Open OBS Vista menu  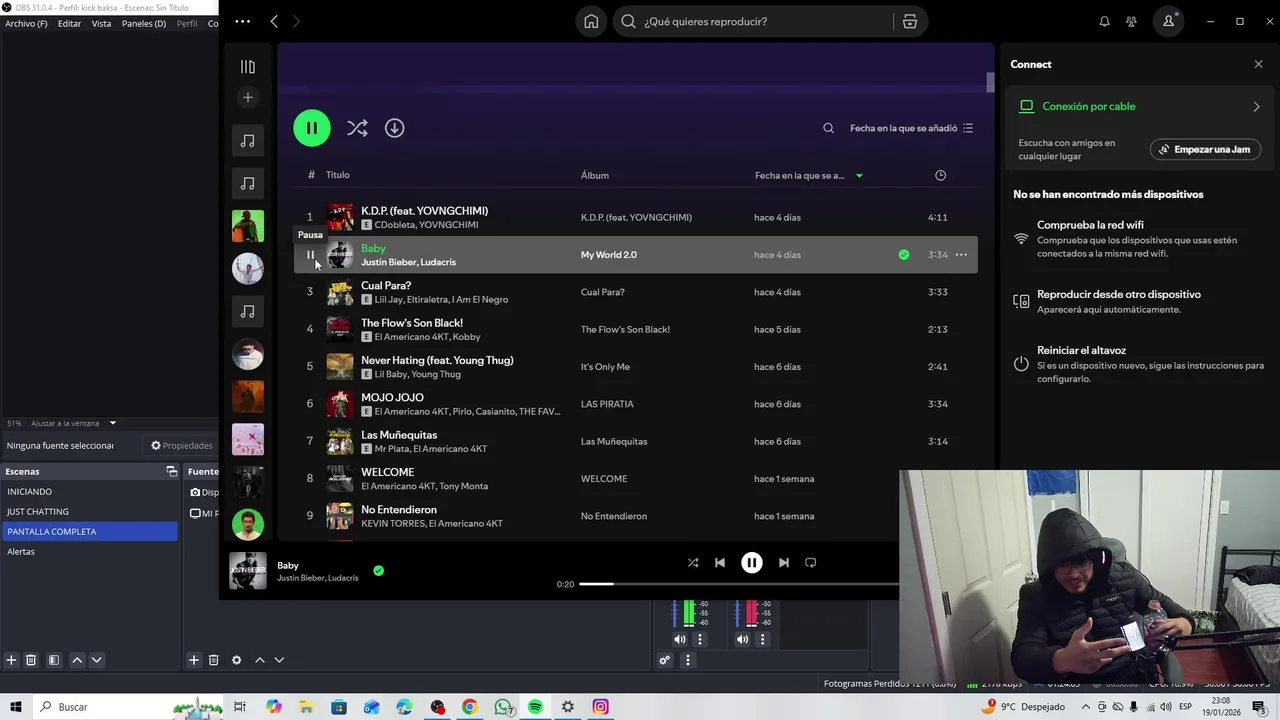tap(101, 23)
